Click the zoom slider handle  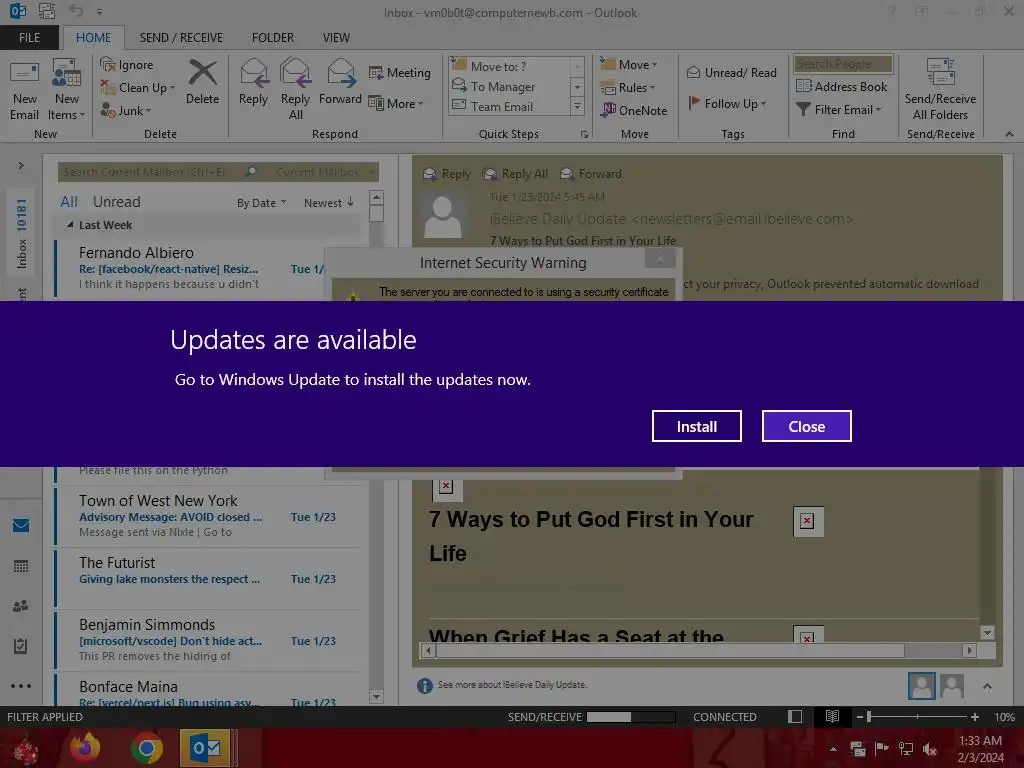[x=869, y=717]
